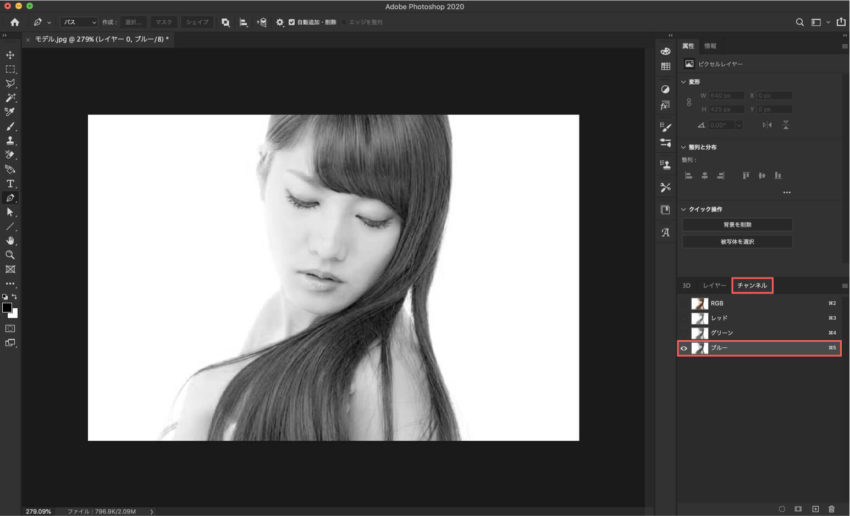Save selection as channel icon
The width and height of the screenshot is (850, 516).
click(798, 509)
